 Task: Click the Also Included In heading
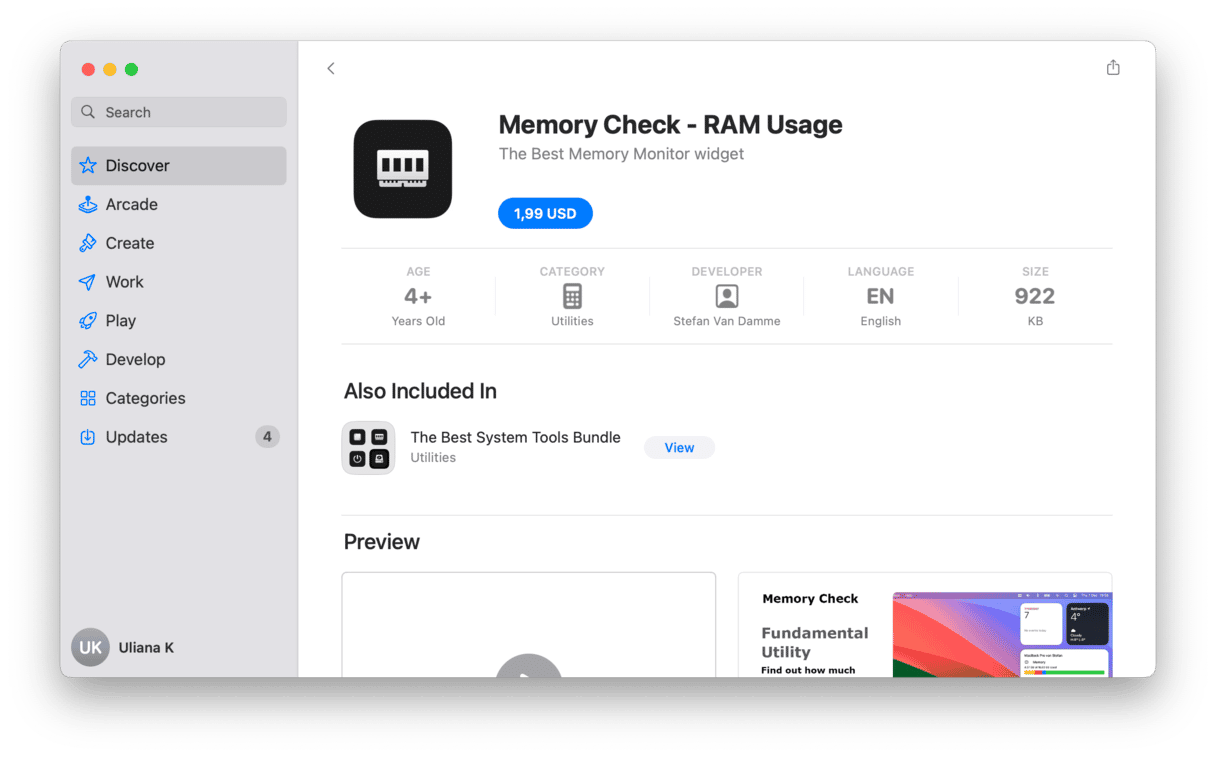pos(420,391)
